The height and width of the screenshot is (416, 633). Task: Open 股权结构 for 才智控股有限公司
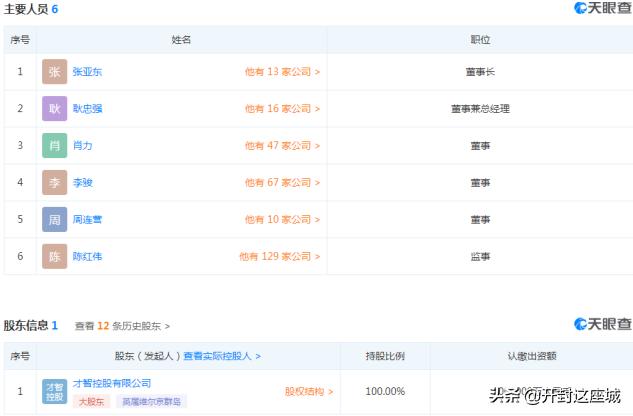309,391
